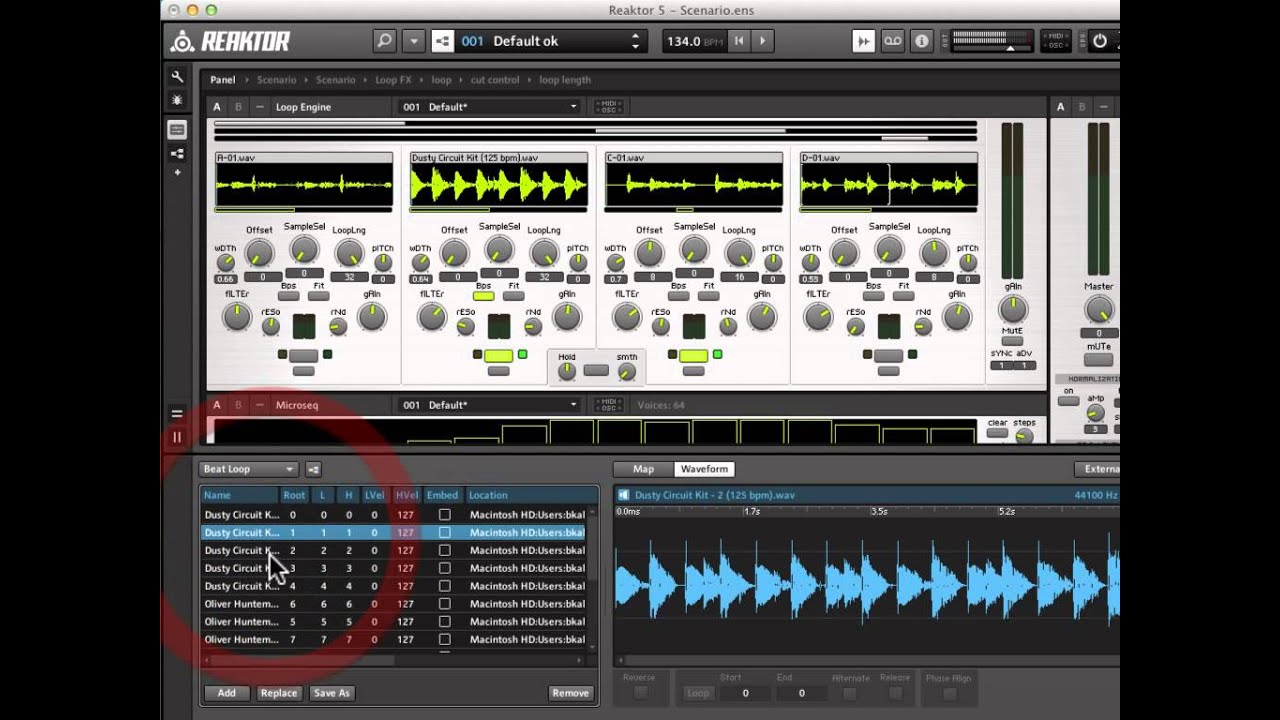This screenshot has height=720, width=1280.
Task: Open the search magnifier in Reaktor toolbar
Action: coord(384,41)
